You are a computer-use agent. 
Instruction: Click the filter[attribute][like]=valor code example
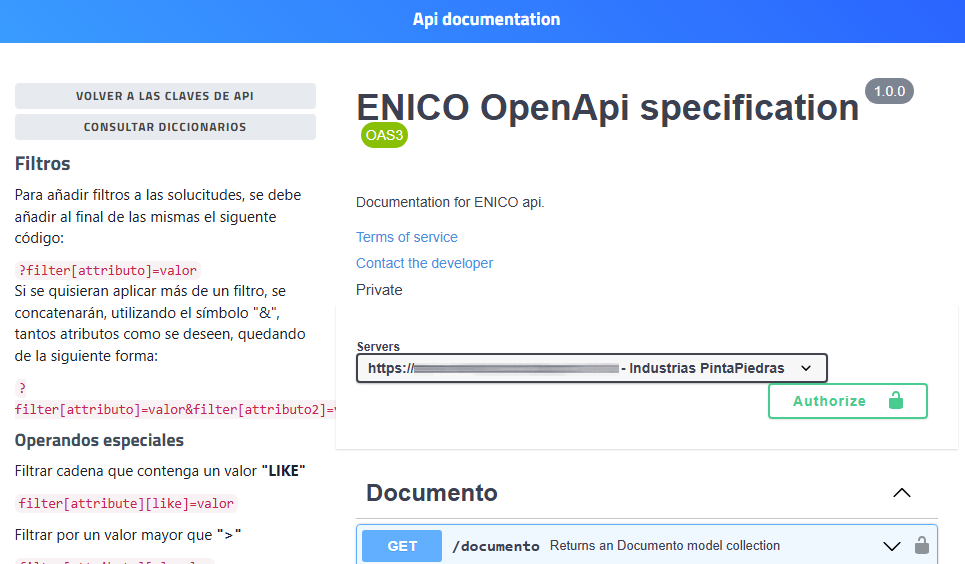coord(127,504)
